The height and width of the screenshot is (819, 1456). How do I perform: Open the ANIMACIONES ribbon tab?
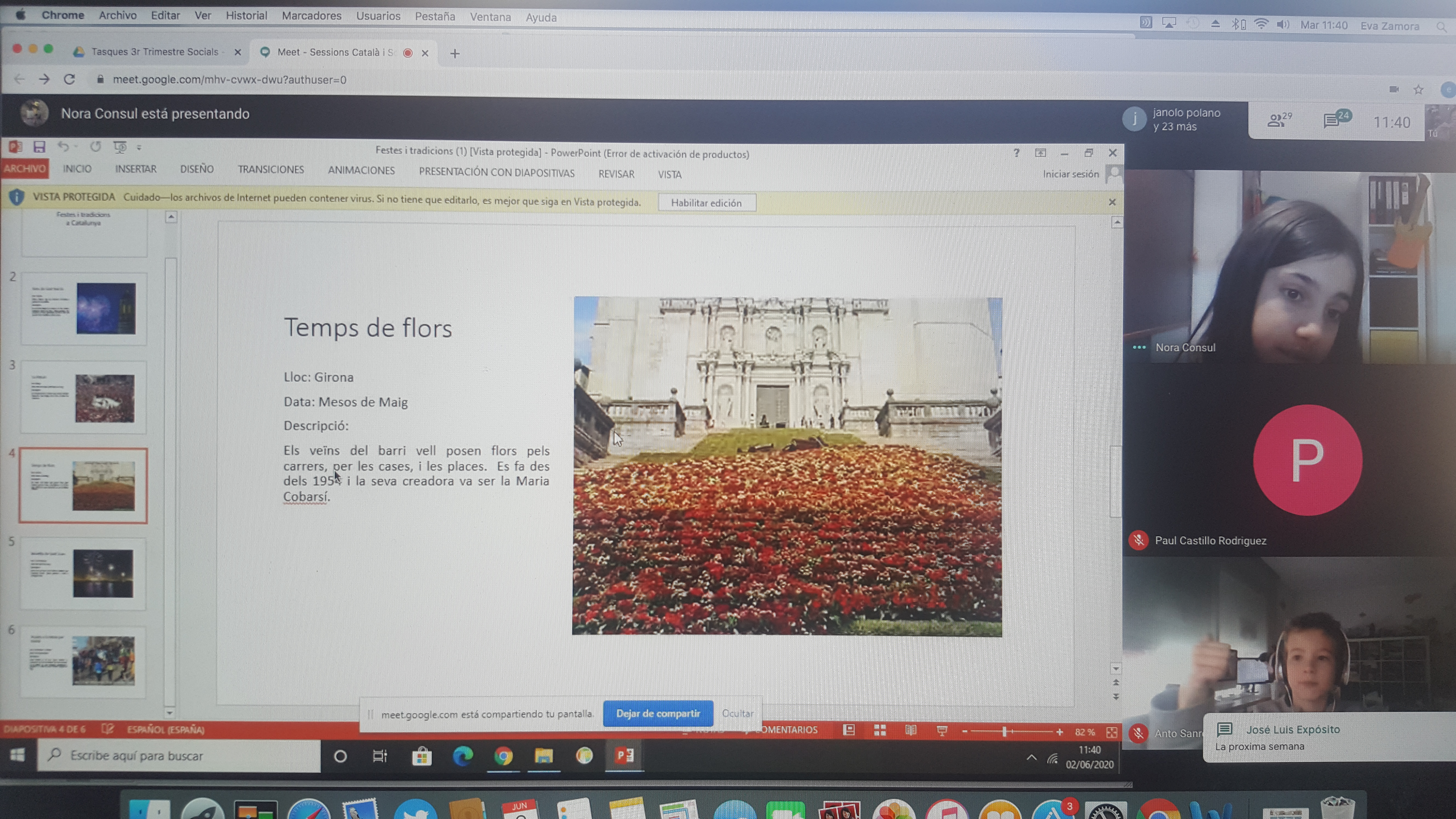point(361,171)
